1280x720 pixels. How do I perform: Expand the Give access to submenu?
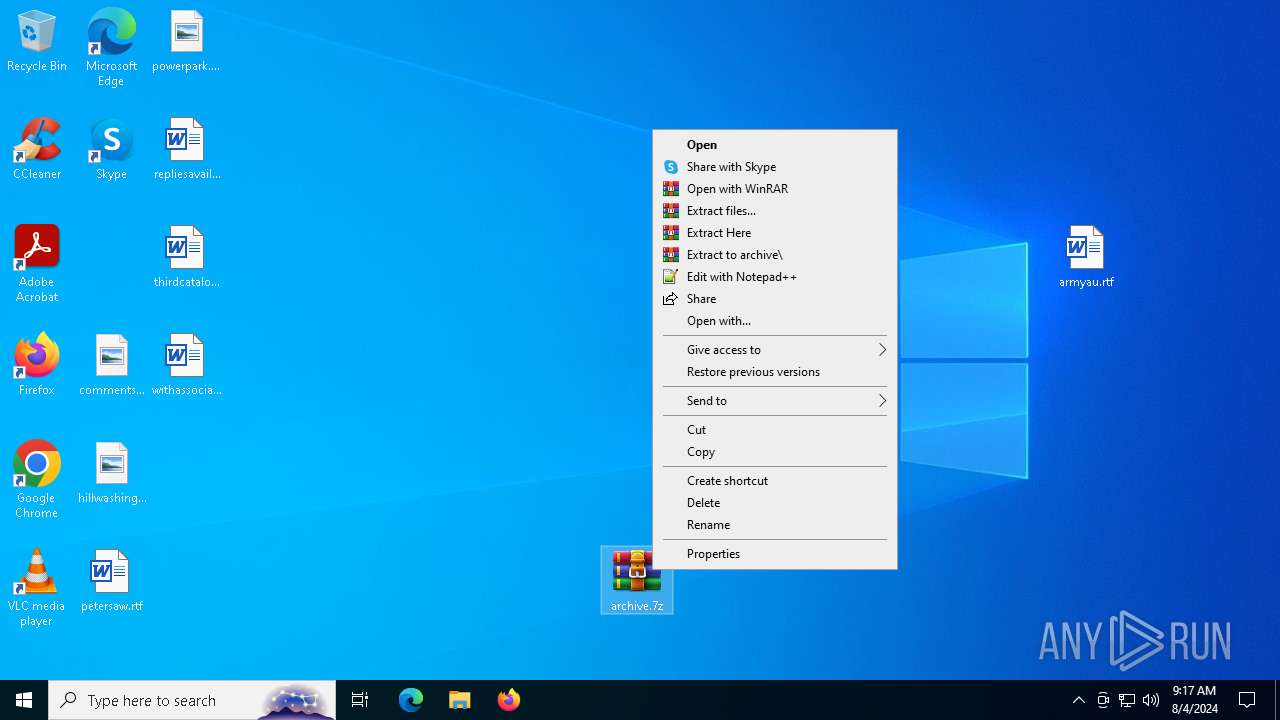pyautogui.click(x=775, y=350)
